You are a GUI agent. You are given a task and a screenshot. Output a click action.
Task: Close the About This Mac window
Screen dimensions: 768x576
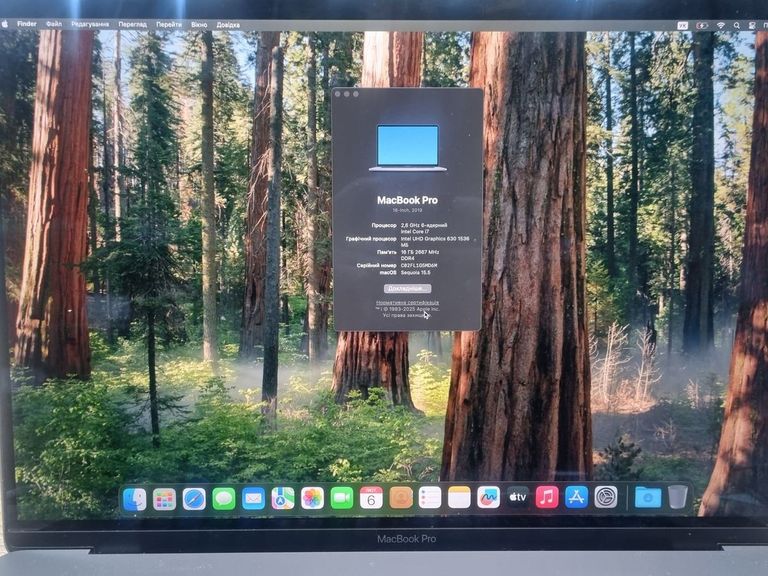click(x=338, y=94)
